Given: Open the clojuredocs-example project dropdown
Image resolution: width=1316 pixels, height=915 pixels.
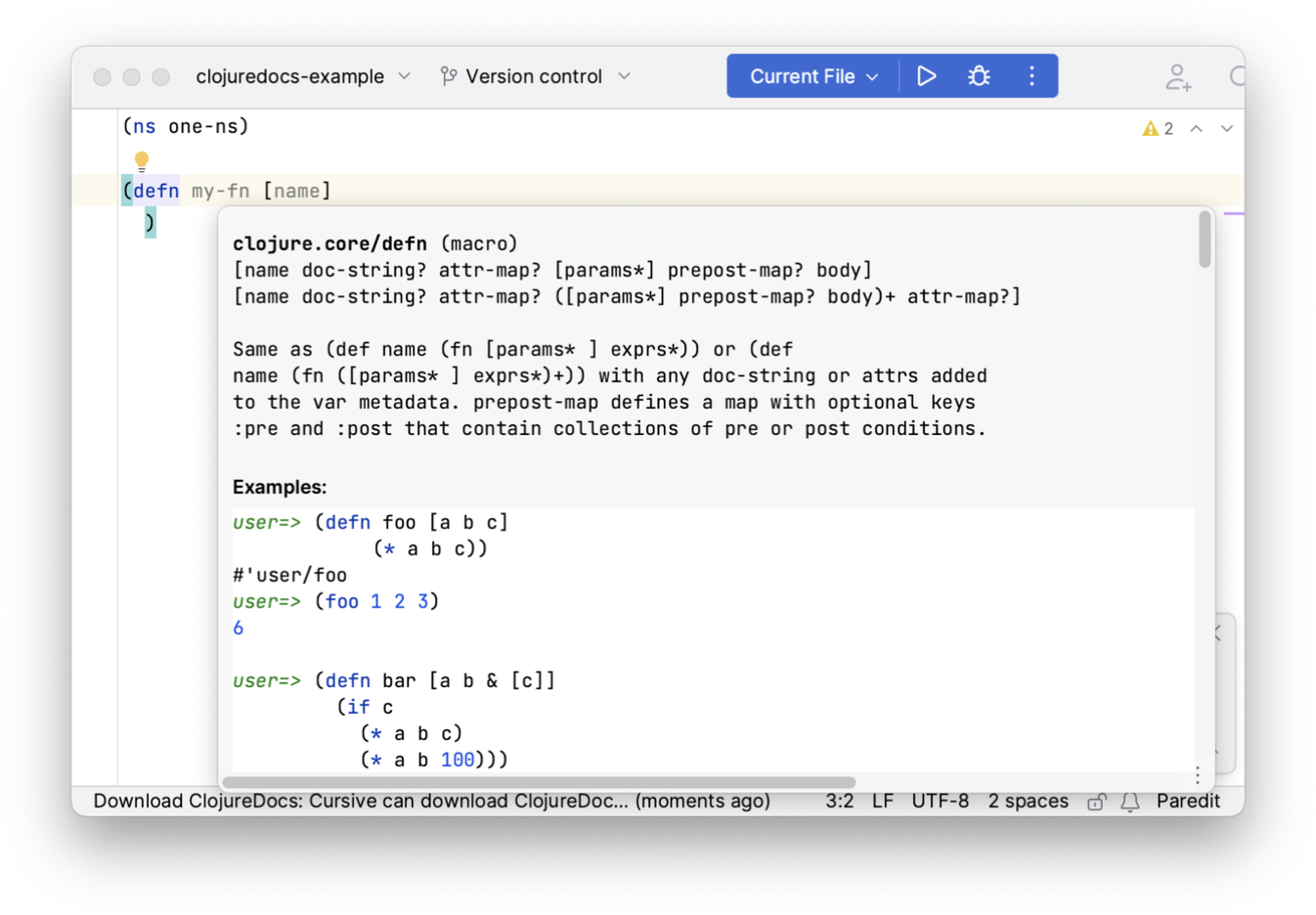Looking at the screenshot, I should click(x=303, y=76).
